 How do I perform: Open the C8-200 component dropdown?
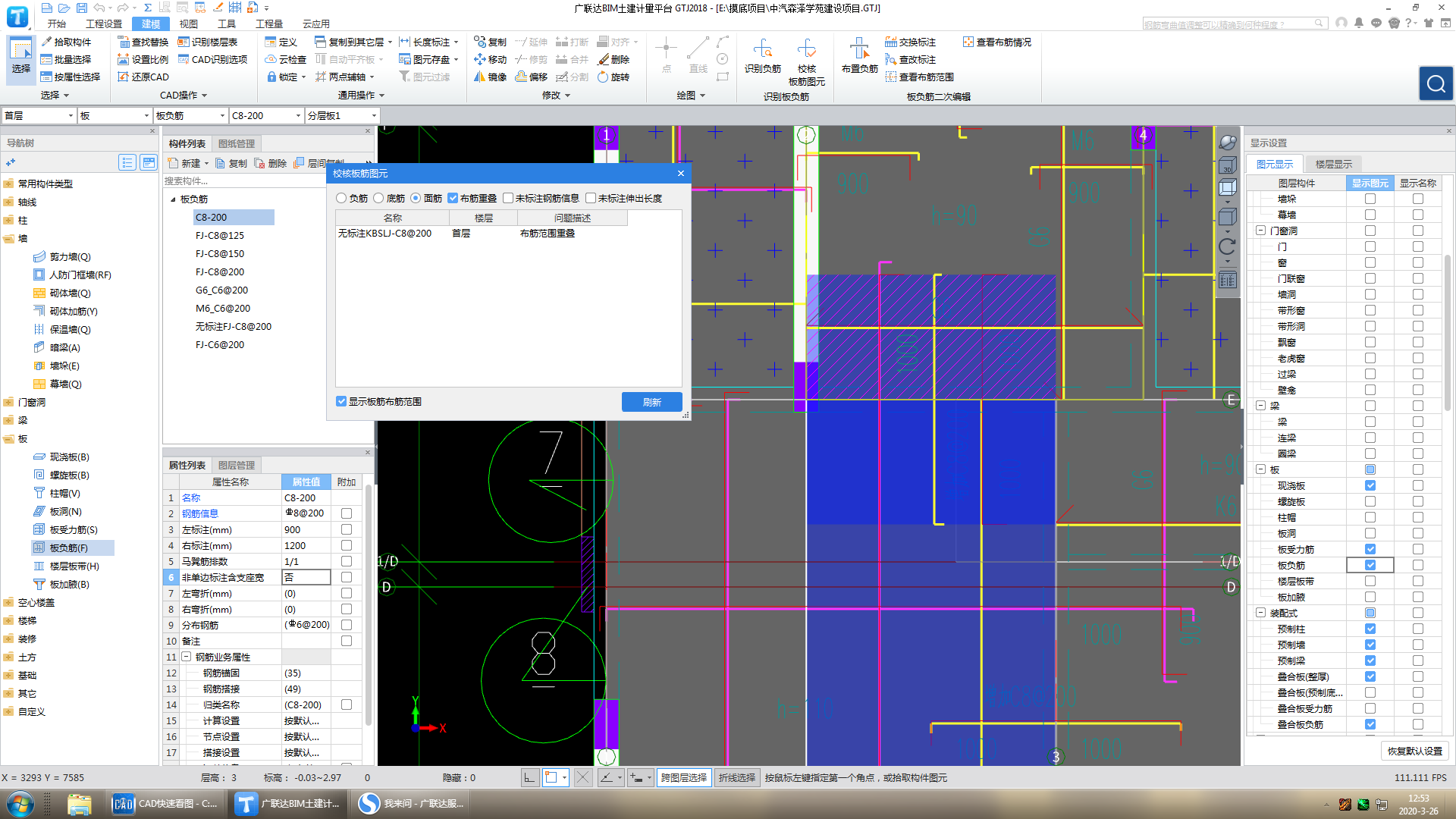pos(265,115)
